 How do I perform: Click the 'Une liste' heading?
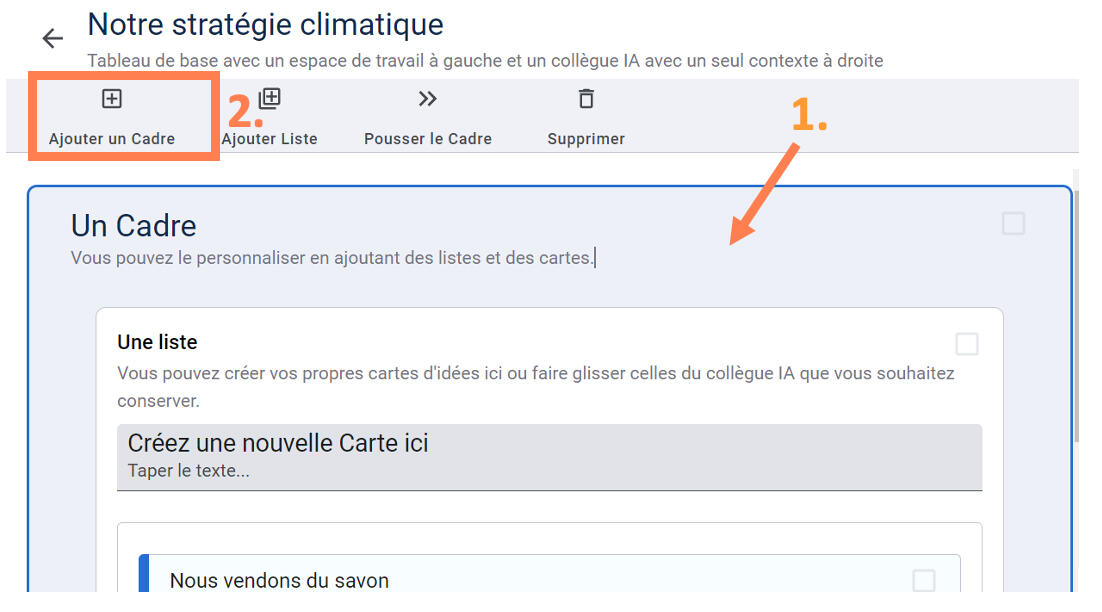point(157,342)
